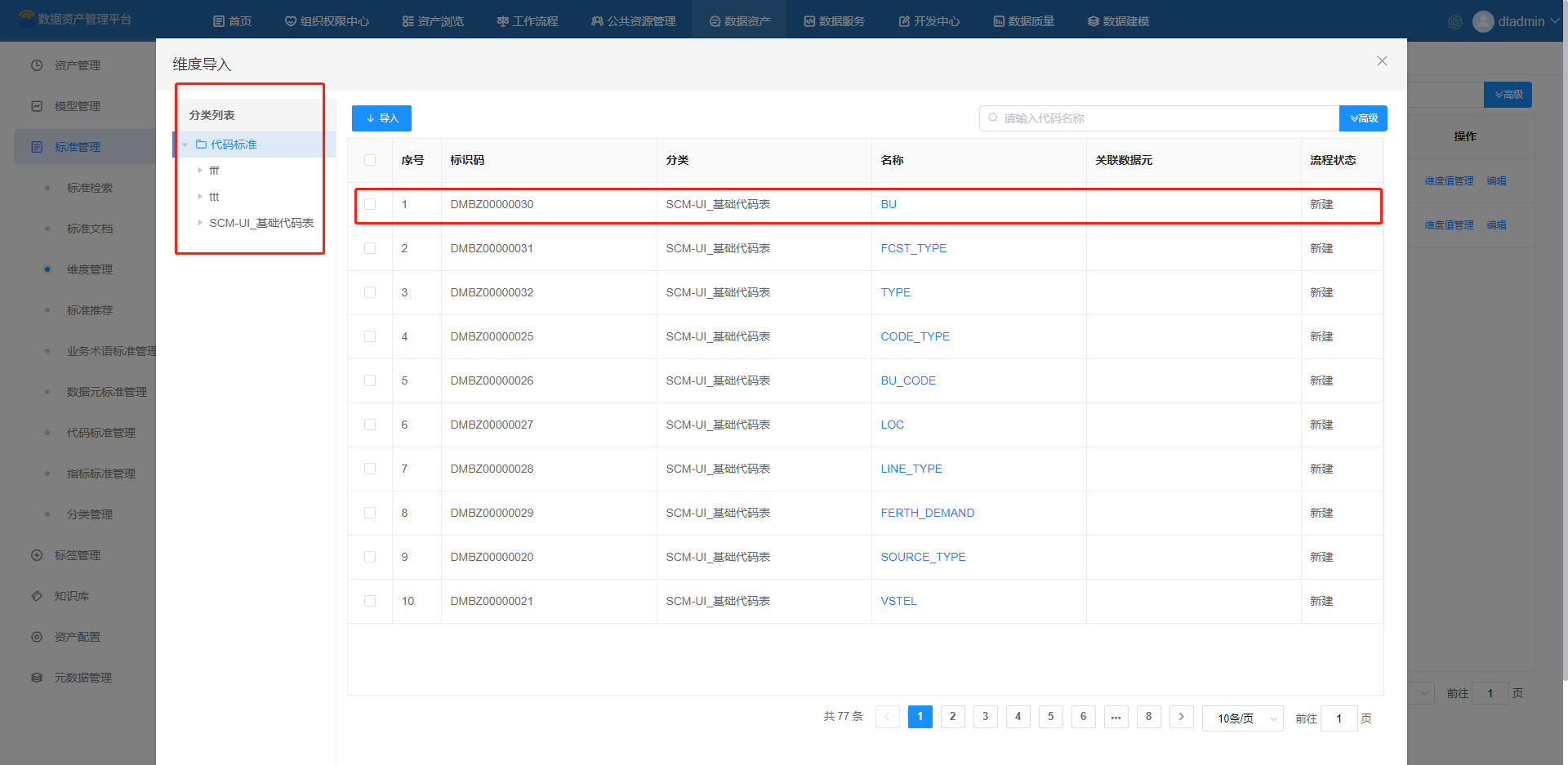Open the BU code link
Screen dimensions: 1568x765
(x=889, y=204)
